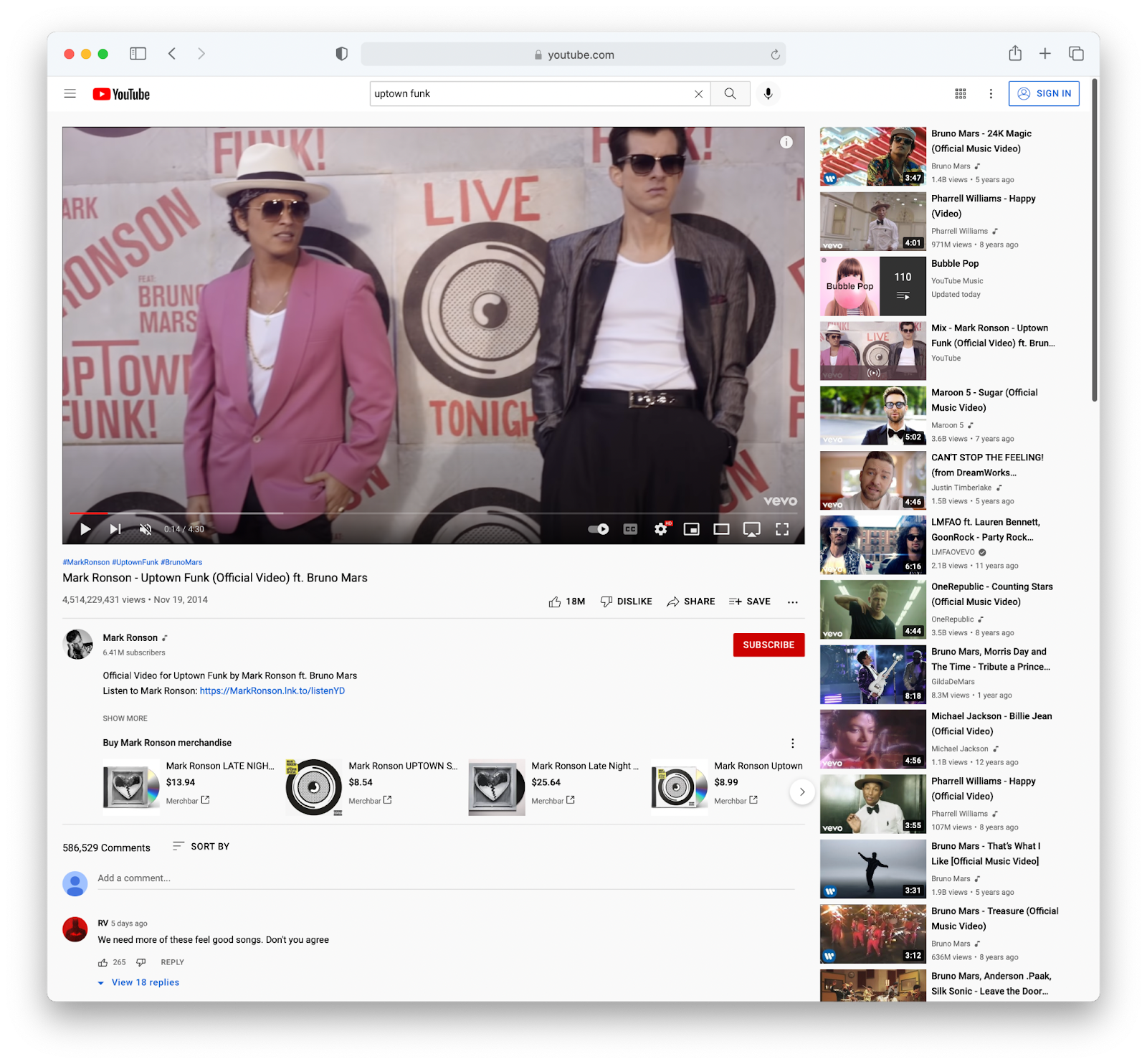Open the $13.94 LATE NIGHT merch item
Screen dimensions: 1147x1064
pyautogui.click(x=189, y=787)
